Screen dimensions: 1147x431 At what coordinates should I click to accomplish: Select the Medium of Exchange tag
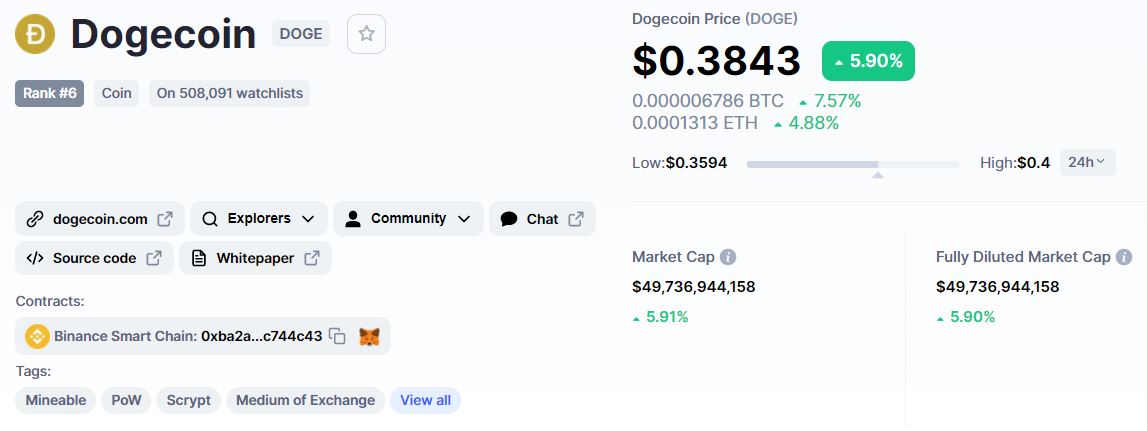tap(305, 400)
